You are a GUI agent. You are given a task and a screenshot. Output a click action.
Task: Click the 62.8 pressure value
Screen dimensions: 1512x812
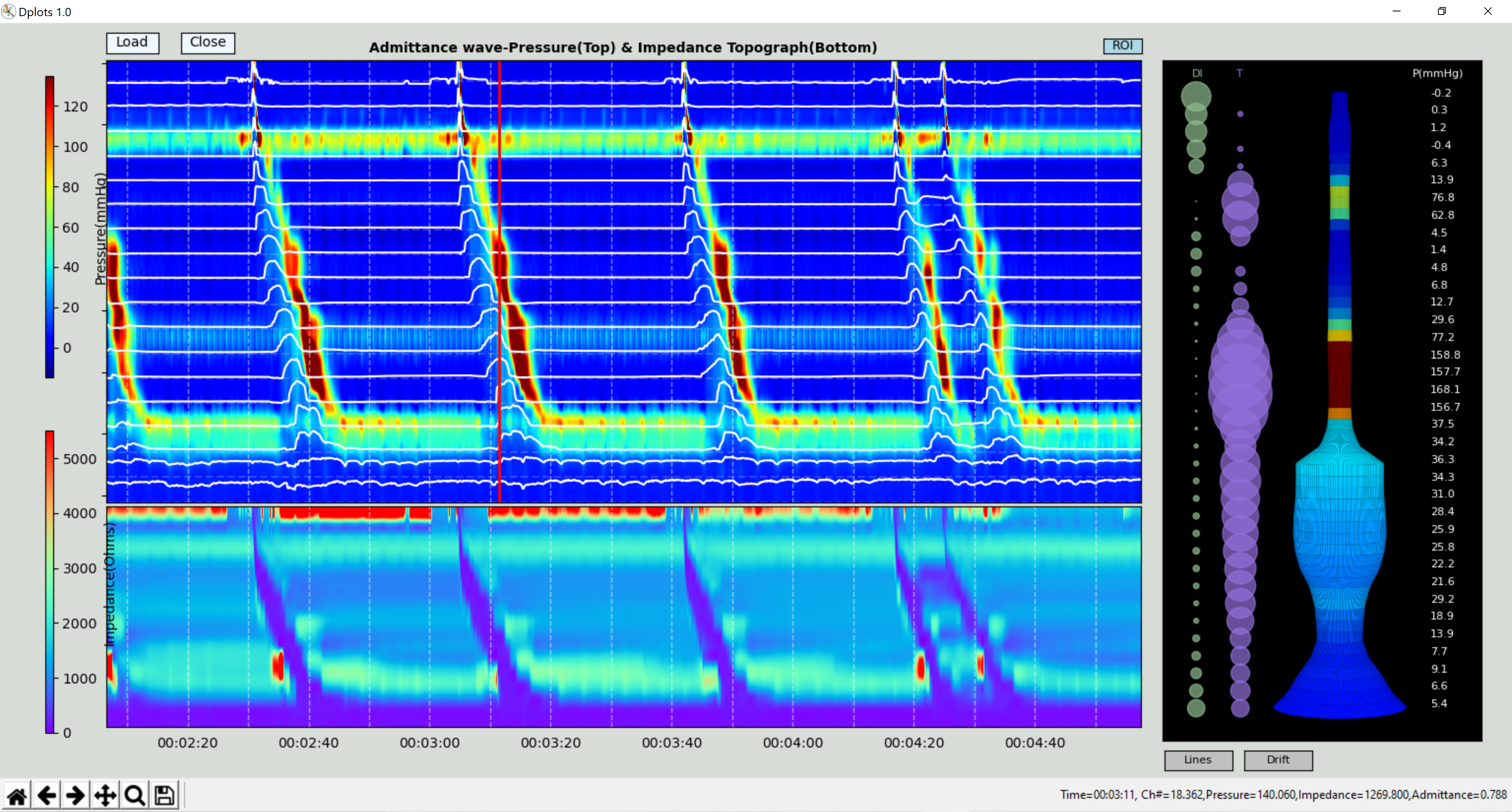click(x=1443, y=215)
